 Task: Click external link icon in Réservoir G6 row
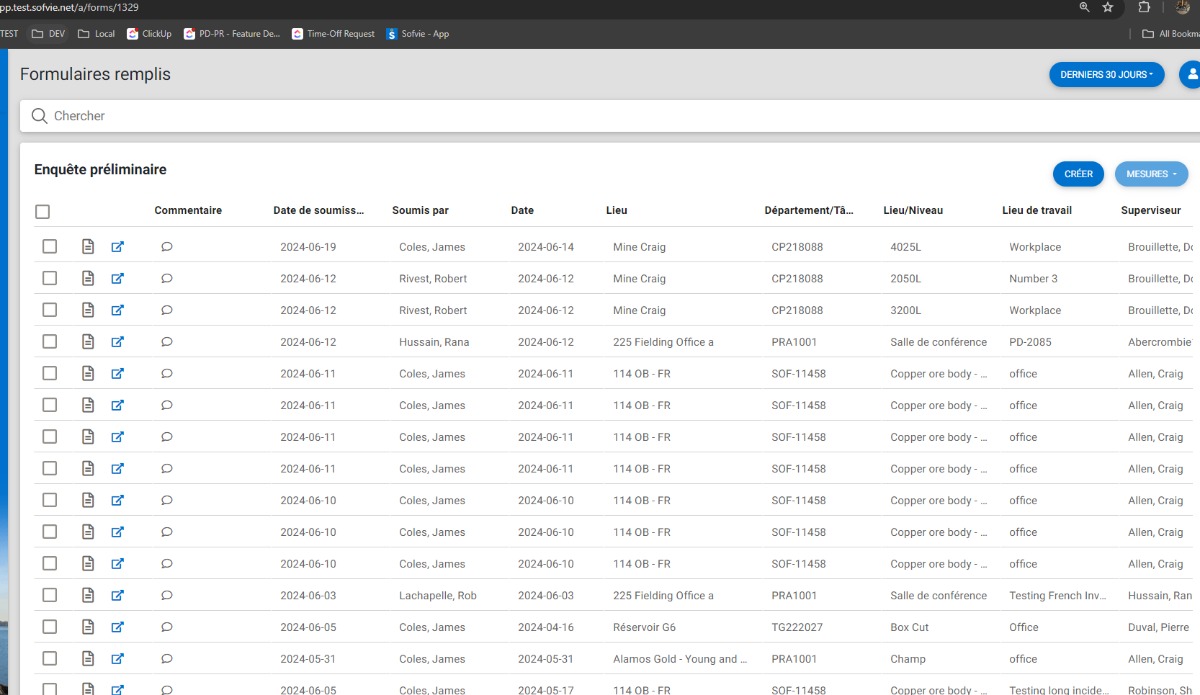tap(117, 627)
